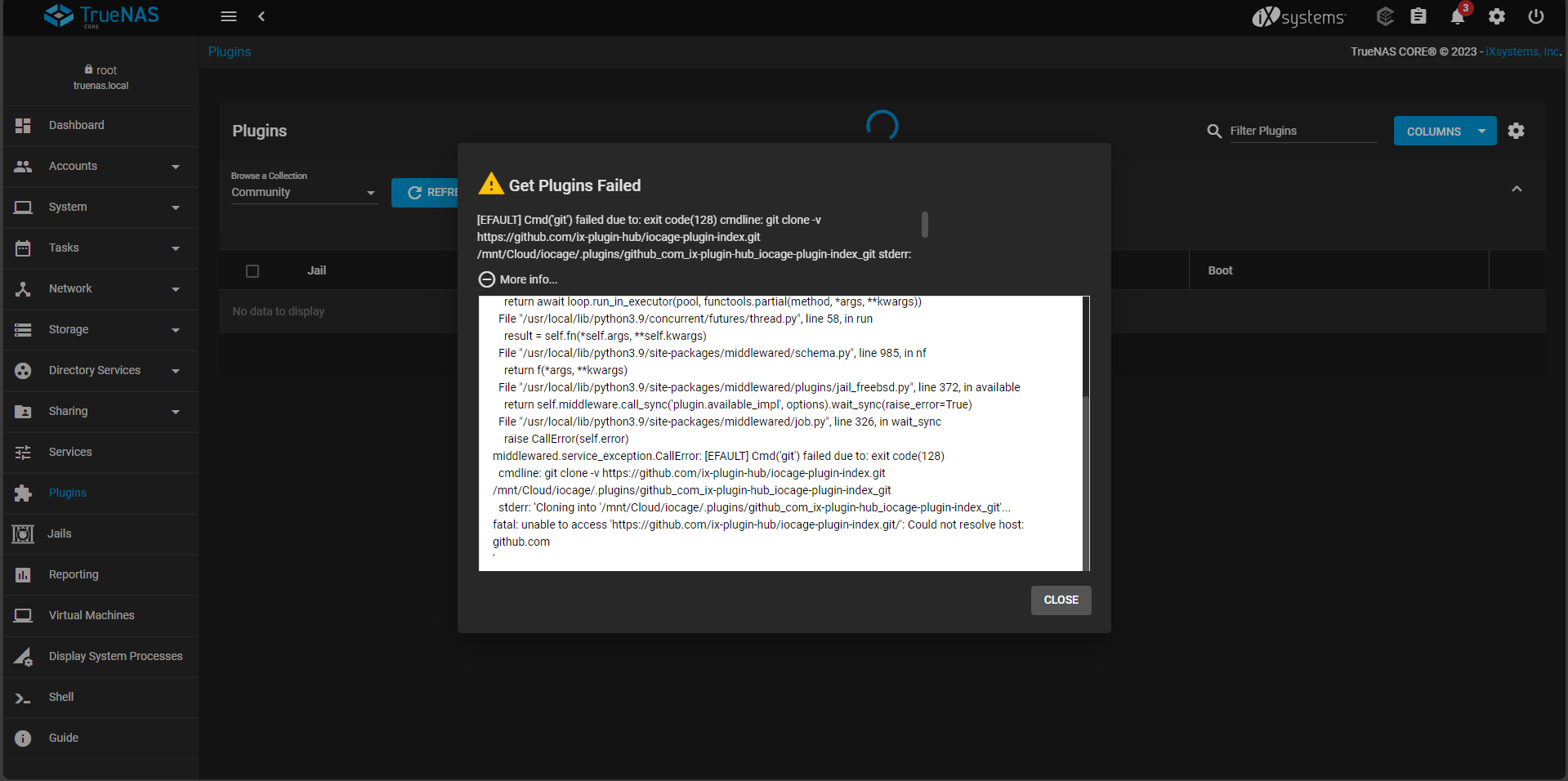Click the TrueNAS logo

101,16
